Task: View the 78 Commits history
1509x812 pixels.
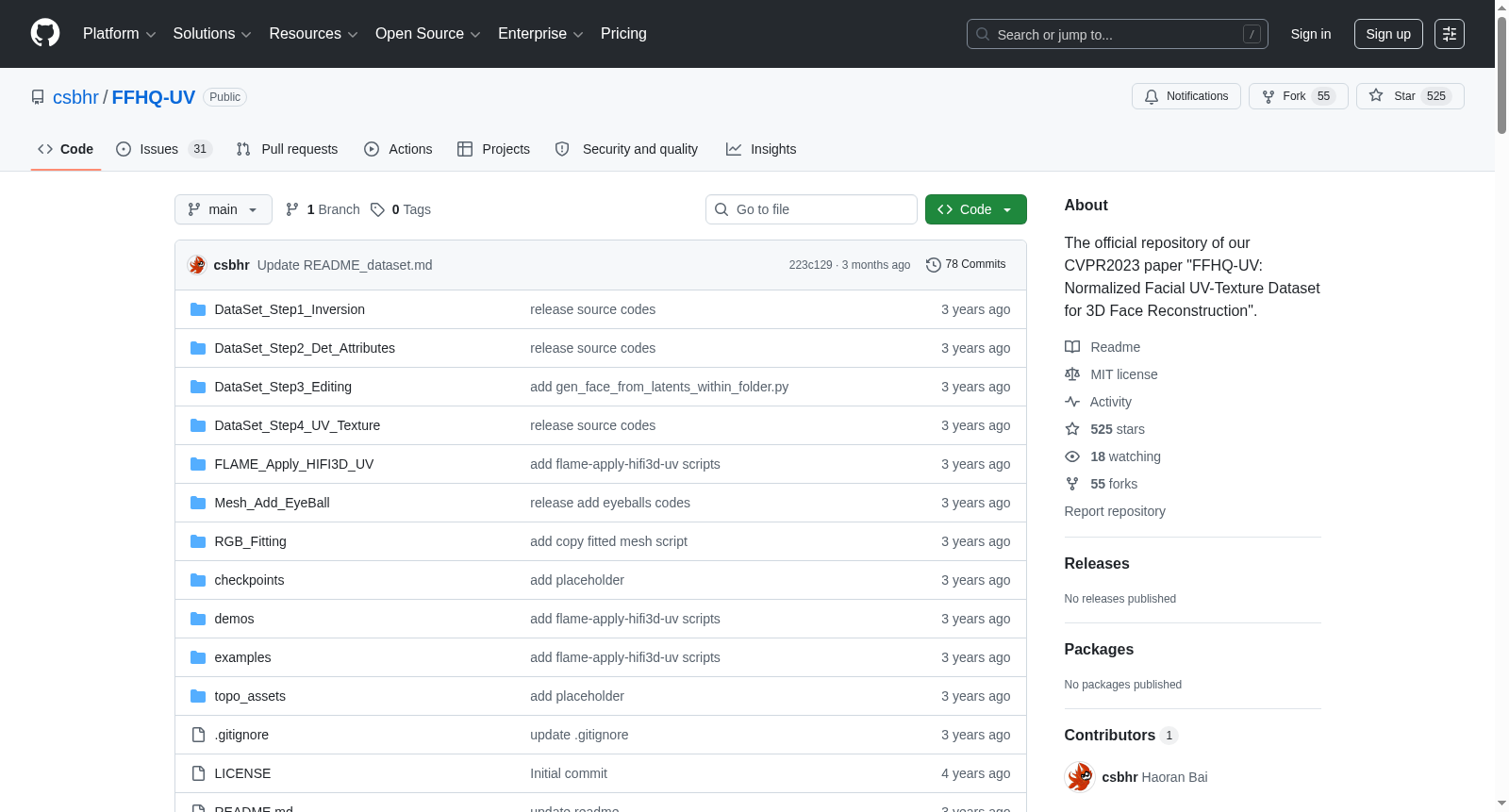Action: 966,265
